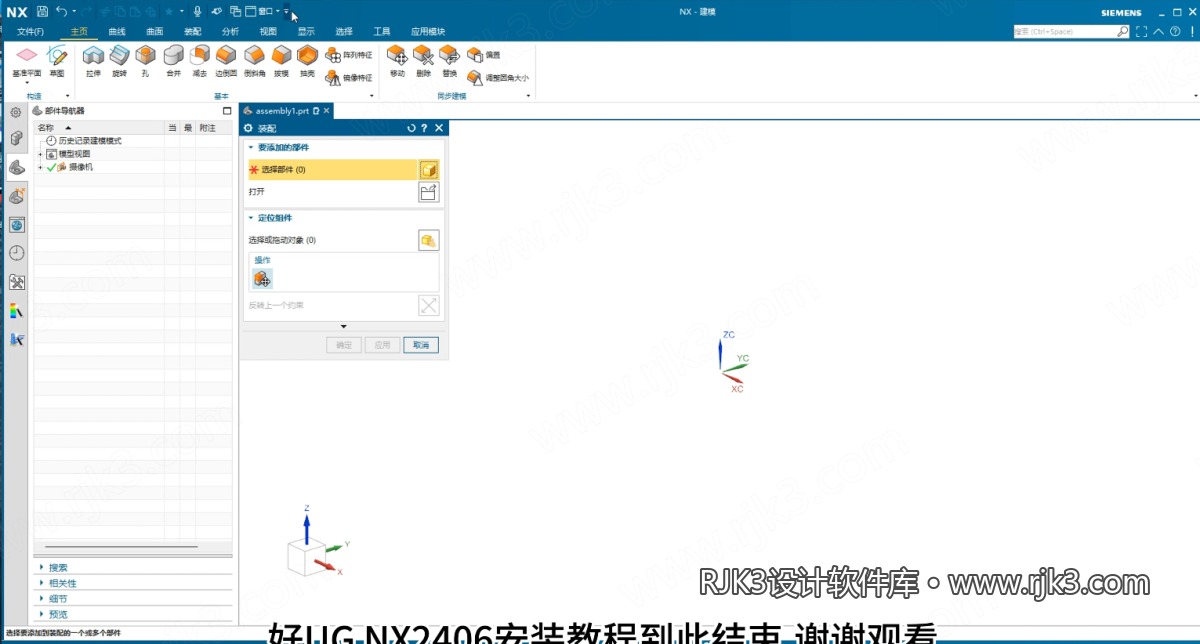Switch to the 显示 ribbon tab
Image resolution: width=1200 pixels, height=644 pixels.
click(x=306, y=32)
